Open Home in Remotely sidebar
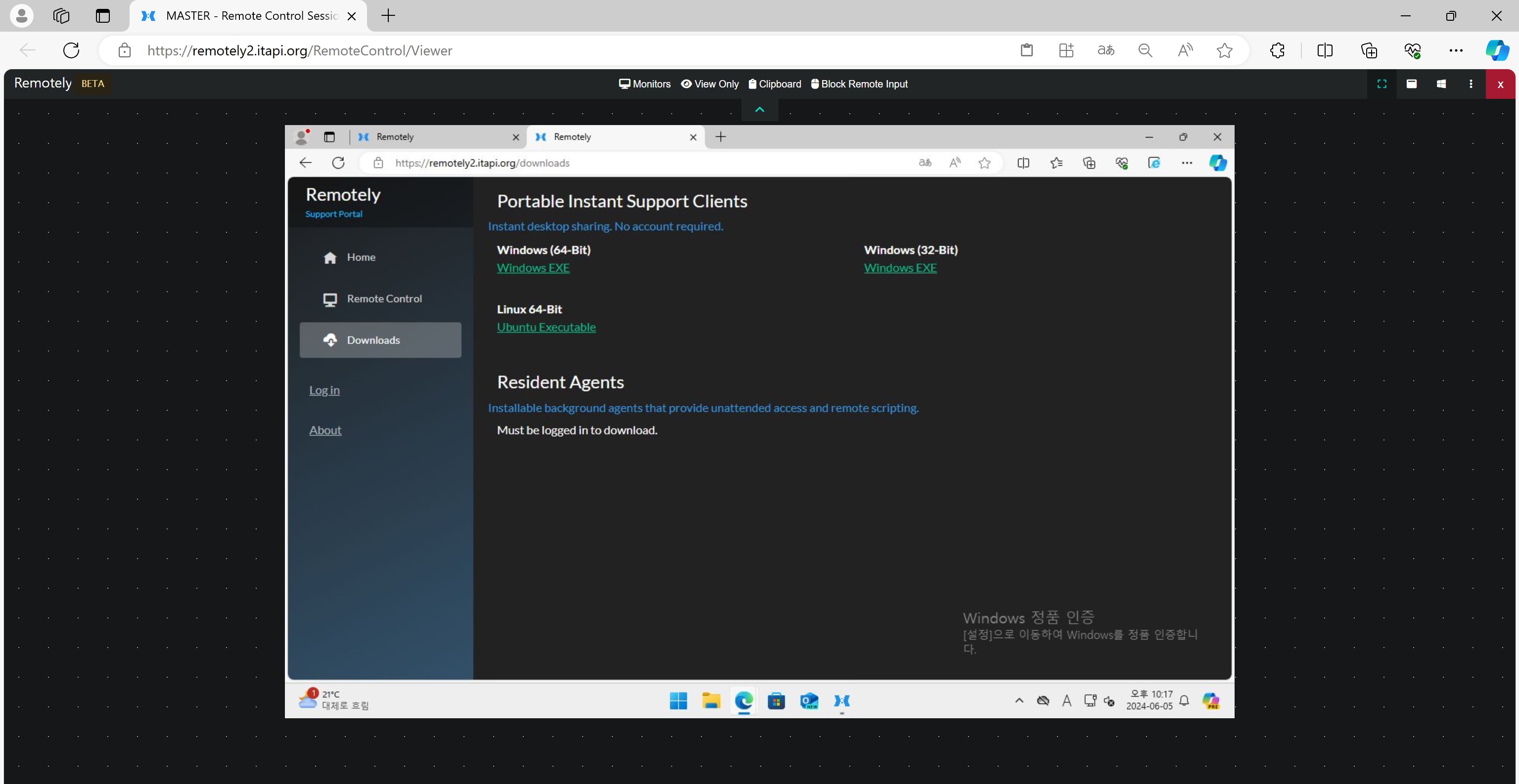 (x=380, y=257)
